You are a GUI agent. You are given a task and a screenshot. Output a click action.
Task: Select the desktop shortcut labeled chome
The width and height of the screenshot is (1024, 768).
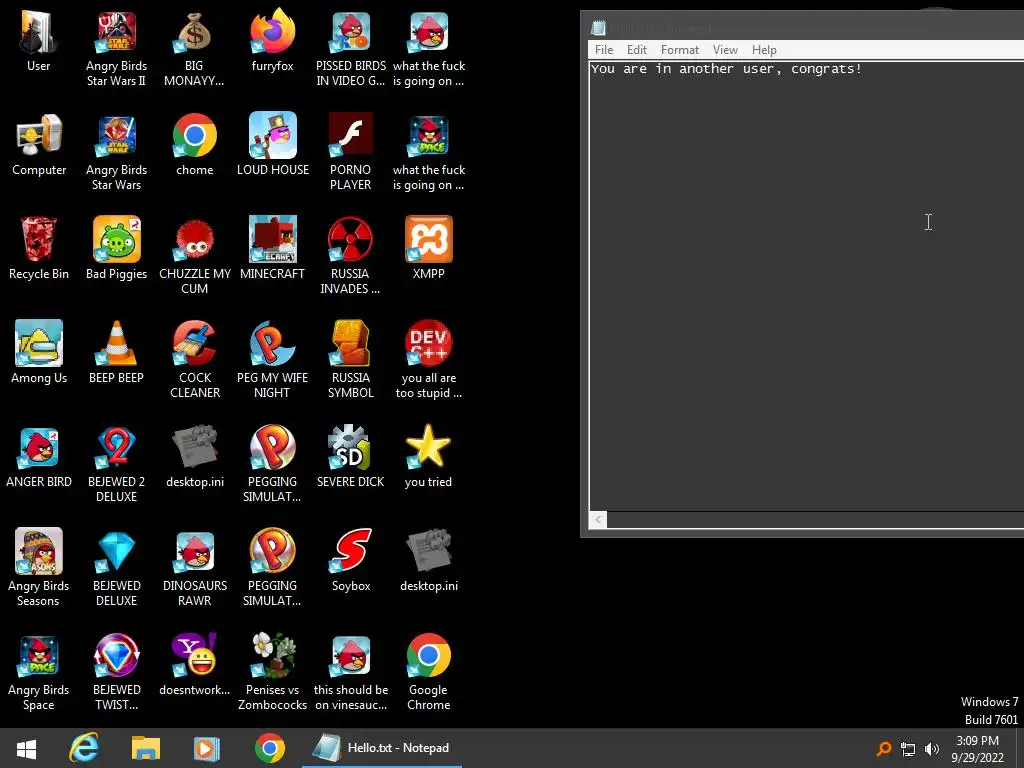[194, 145]
